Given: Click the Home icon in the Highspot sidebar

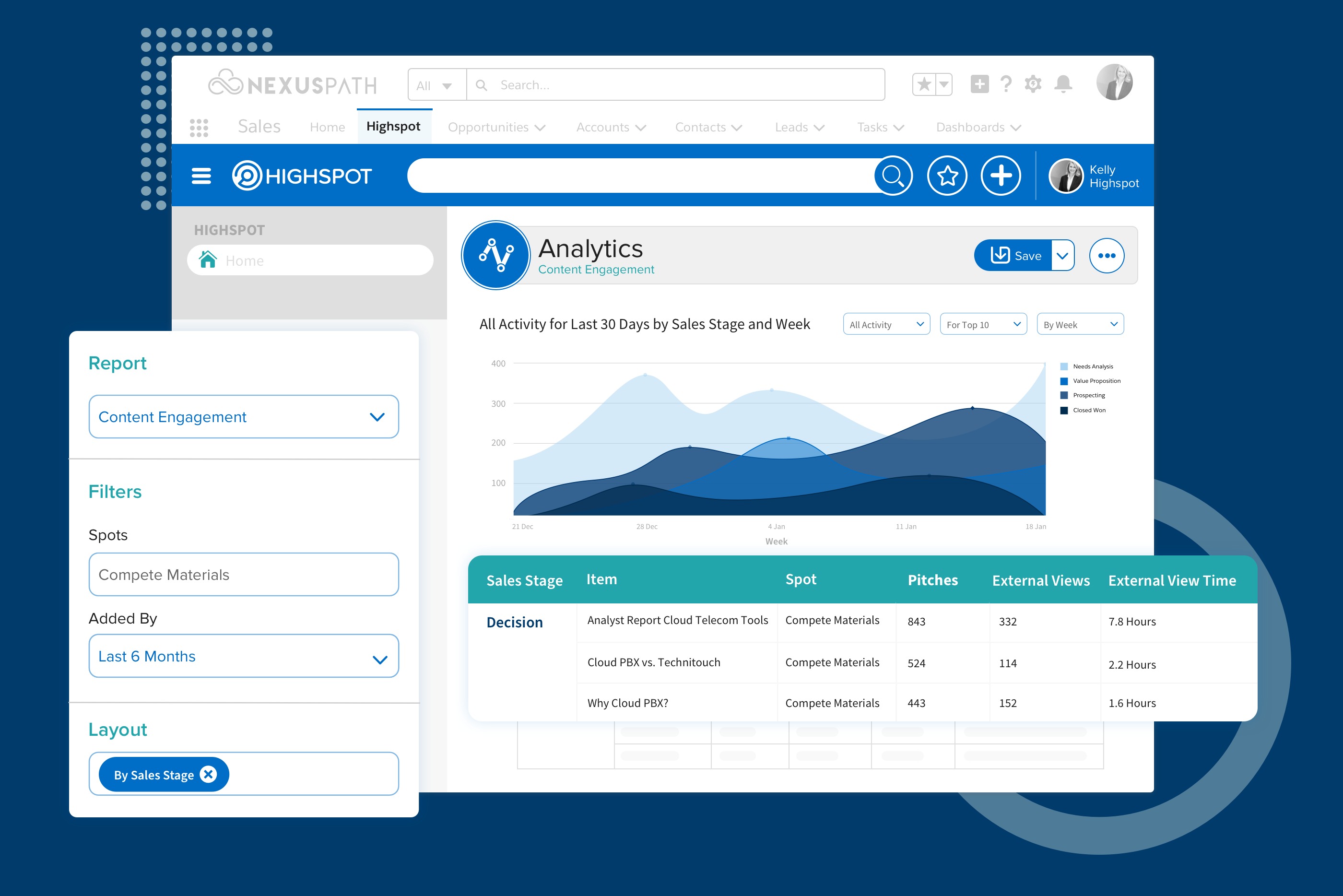Looking at the screenshot, I should pyautogui.click(x=208, y=260).
